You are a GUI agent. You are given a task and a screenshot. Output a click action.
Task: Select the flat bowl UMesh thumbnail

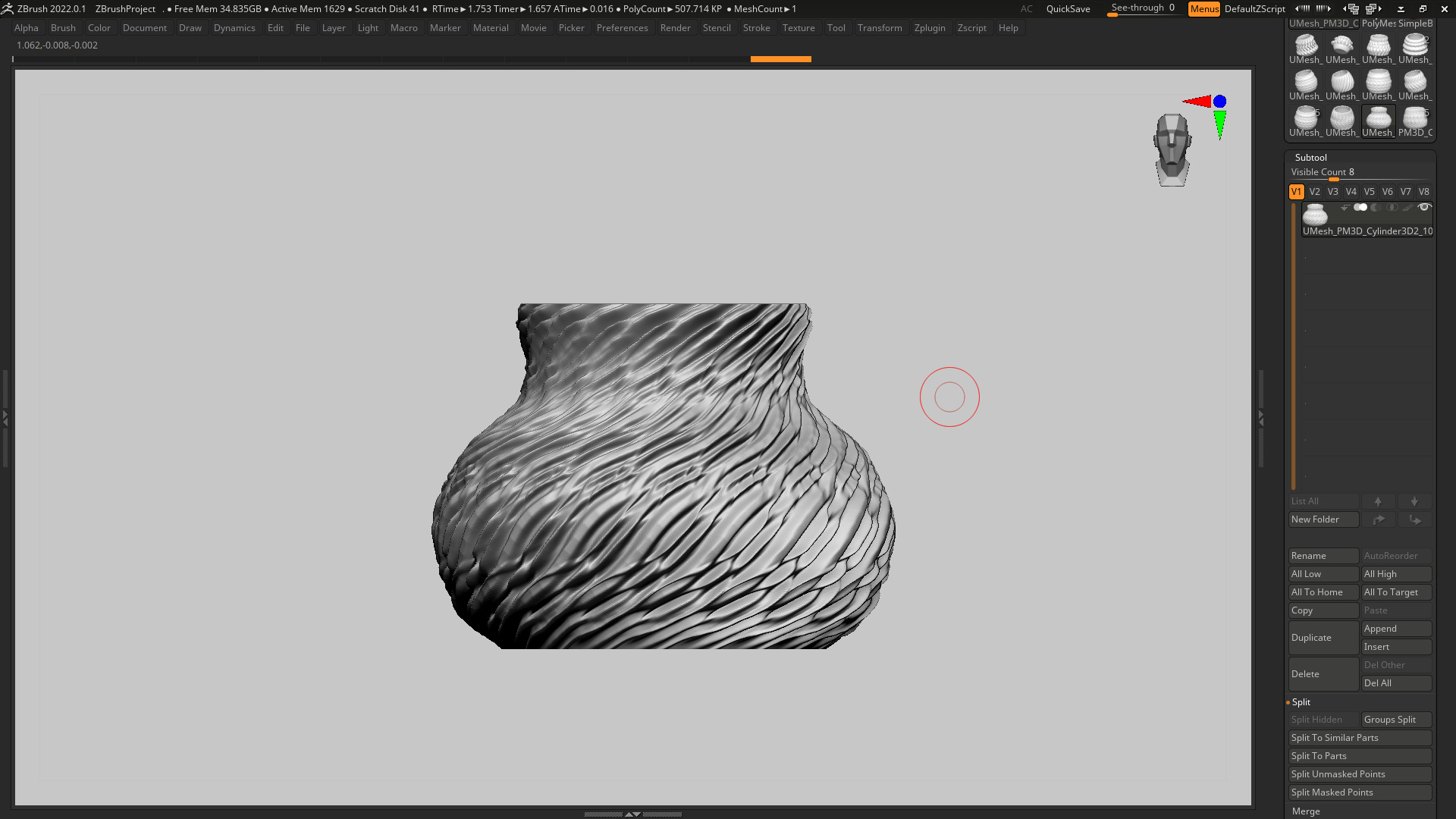click(1341, 49)
